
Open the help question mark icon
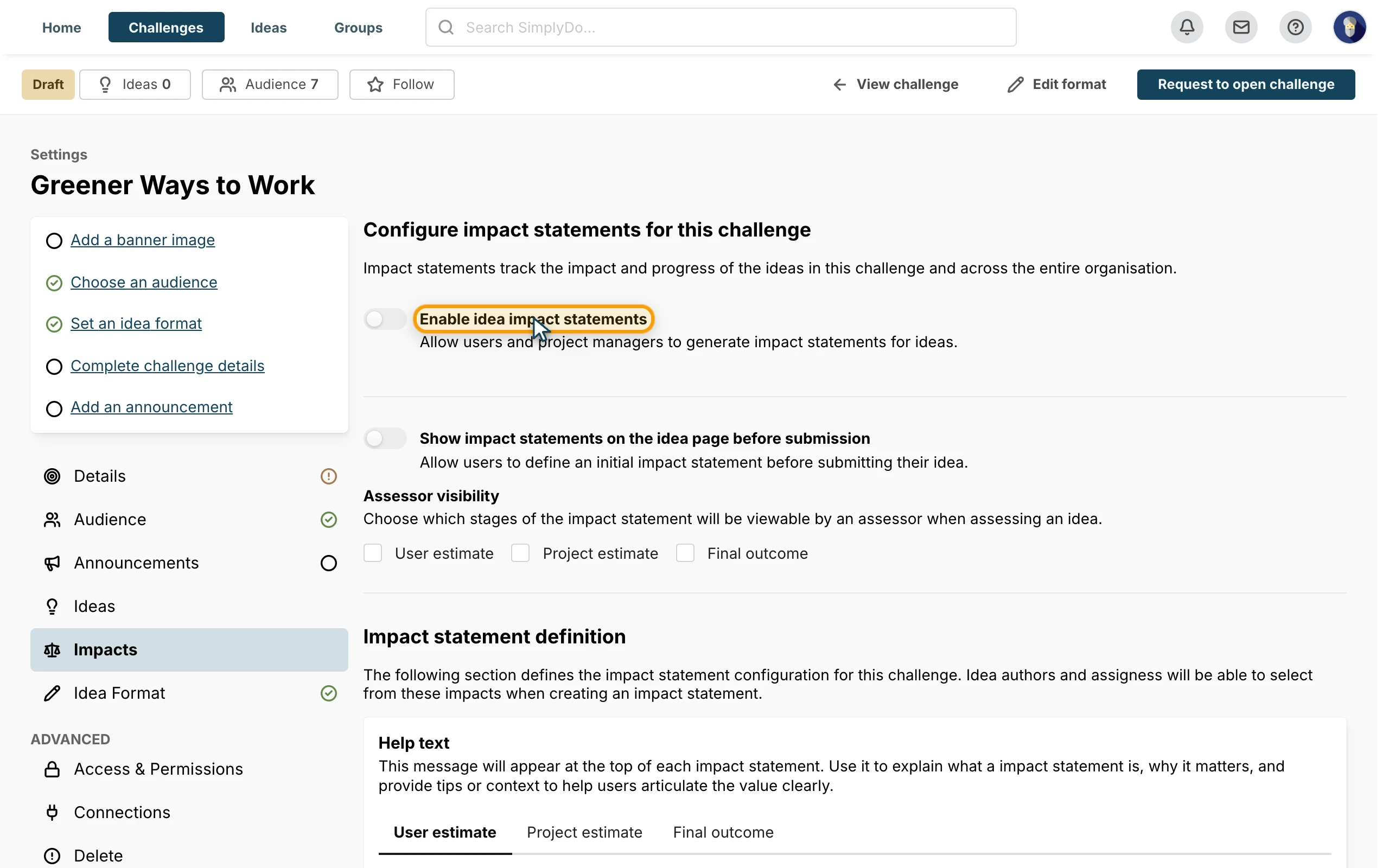coord(1295,27)
